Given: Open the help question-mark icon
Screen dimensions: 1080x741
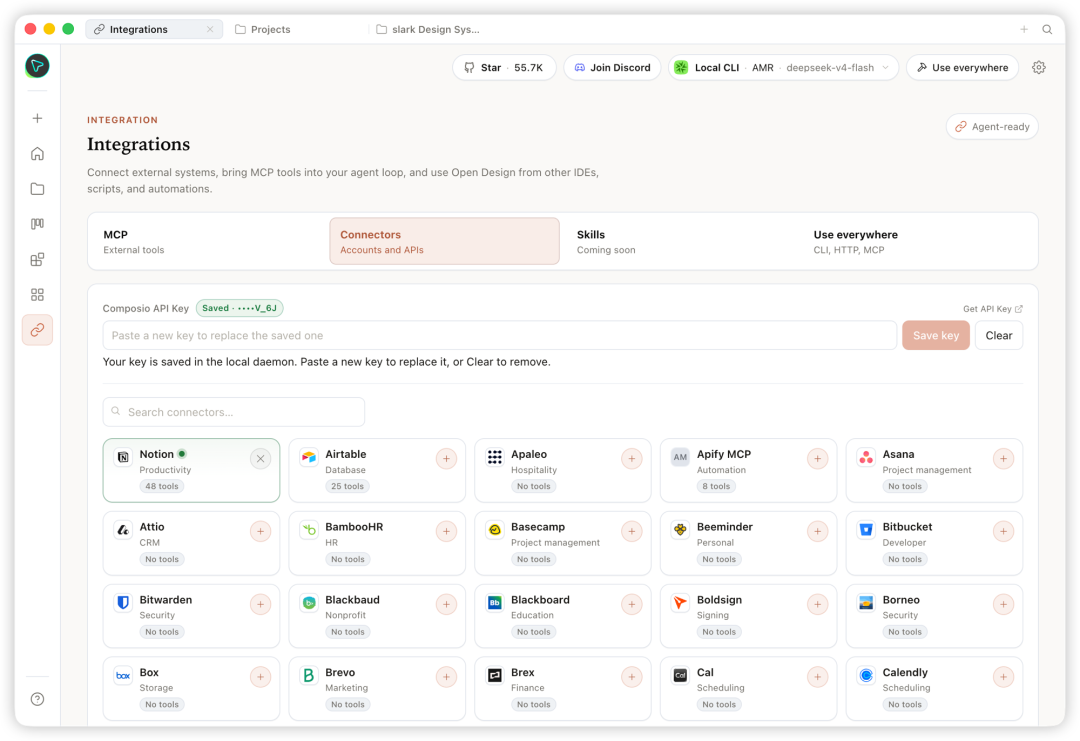Looking at the screenshot, I should point(37,699).
